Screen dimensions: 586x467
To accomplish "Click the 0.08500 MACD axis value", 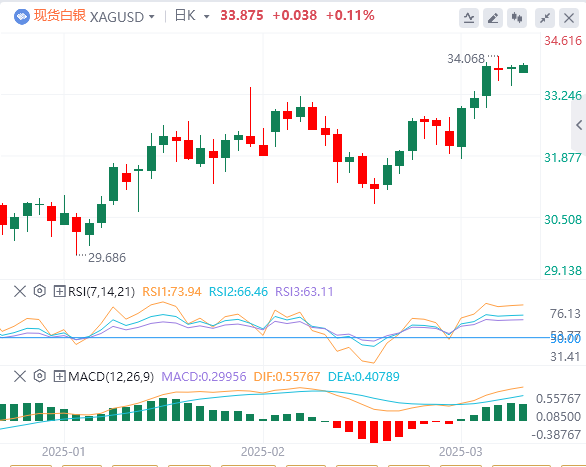I will pyautogui.click(x=558, y=417).
